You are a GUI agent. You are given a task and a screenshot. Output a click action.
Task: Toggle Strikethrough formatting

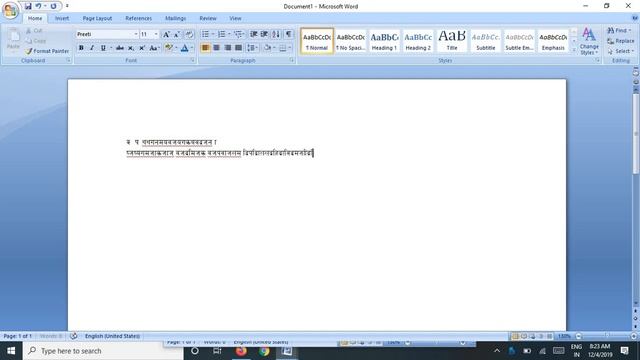(120, 48)
